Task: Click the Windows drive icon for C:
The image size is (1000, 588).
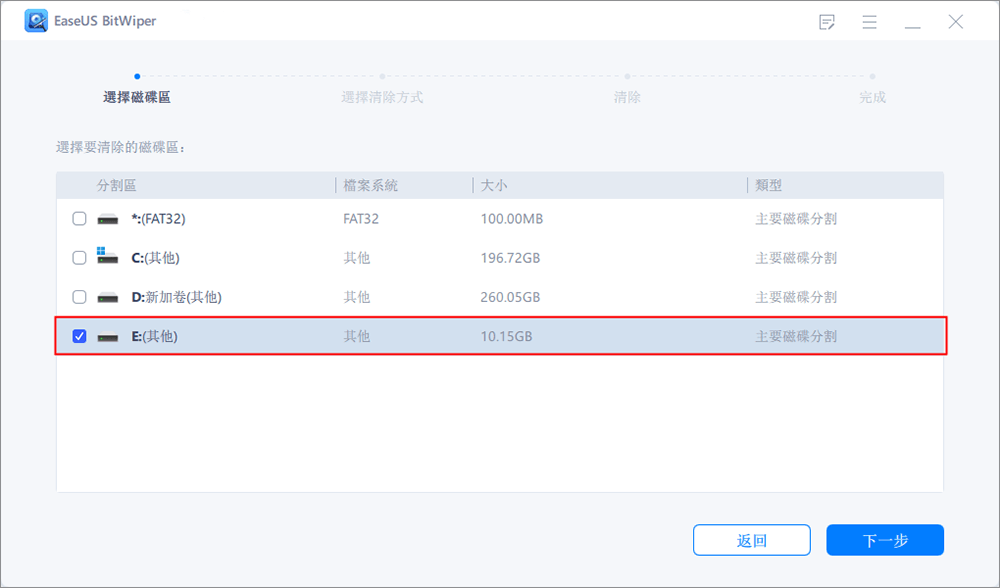Action: (108, 257)
